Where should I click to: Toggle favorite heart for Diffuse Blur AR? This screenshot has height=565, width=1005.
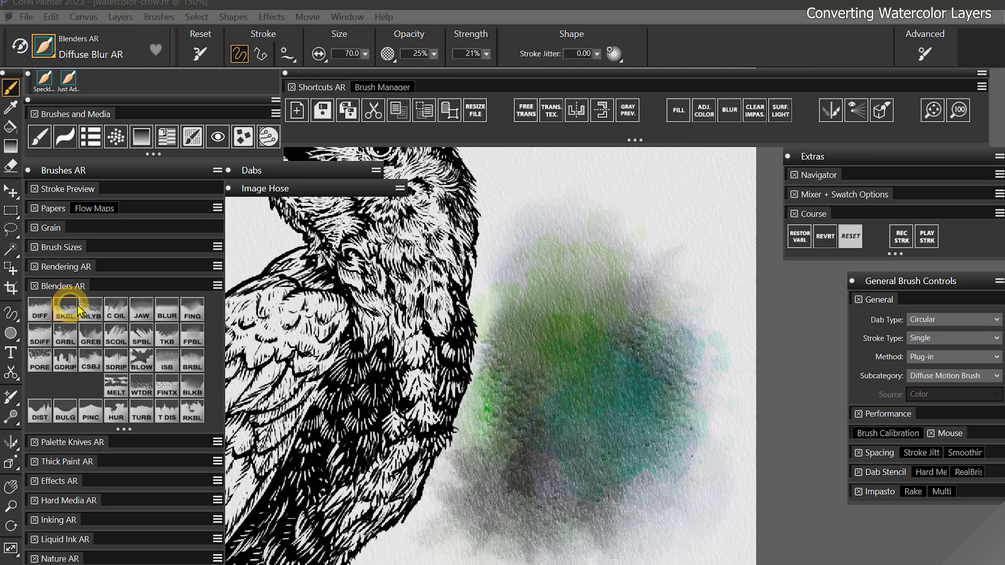tap(156, 49)
